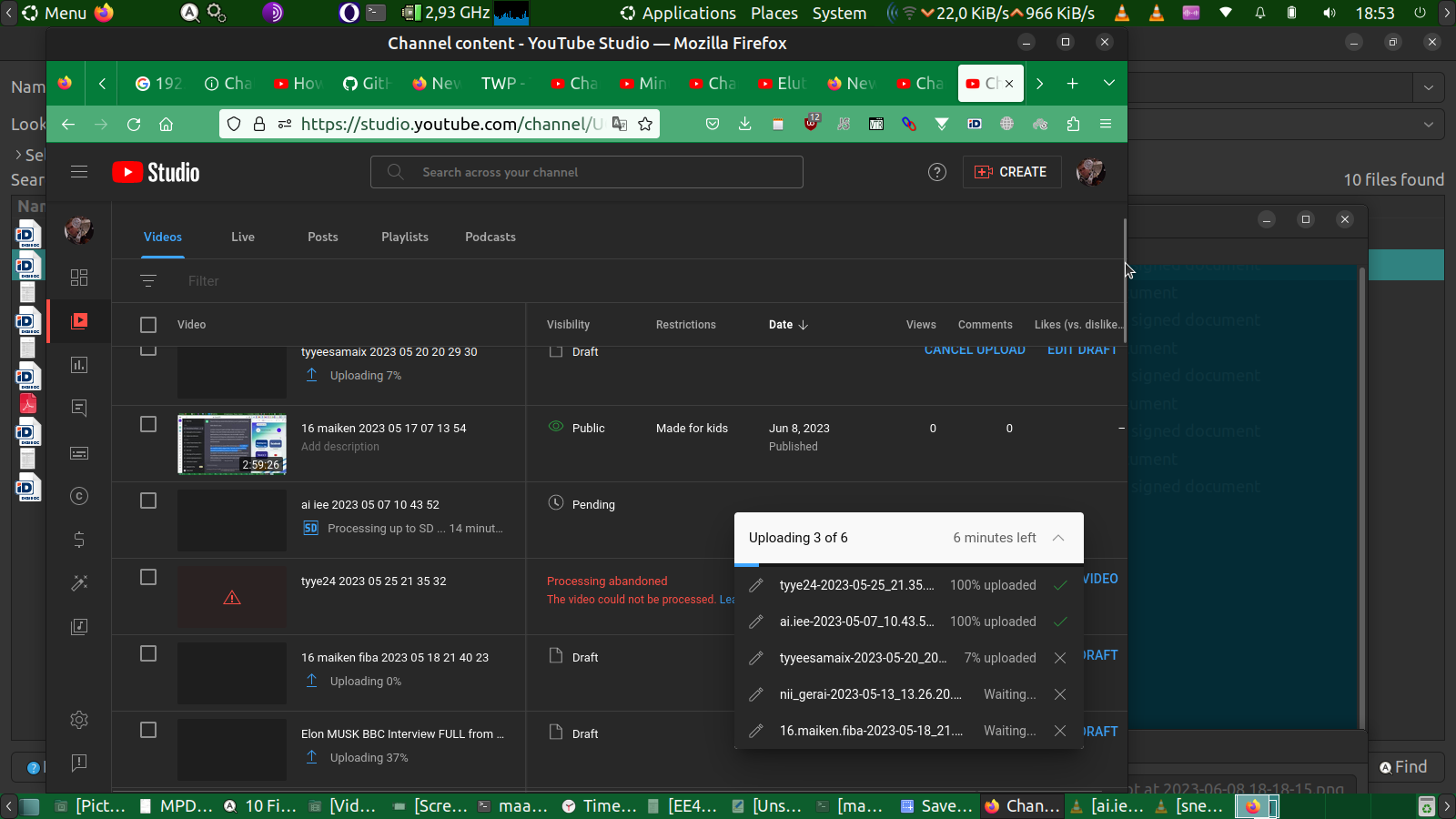Click the CREATE button
This screenshot has width=1456, height=819.
click(x=1011, y=172)
